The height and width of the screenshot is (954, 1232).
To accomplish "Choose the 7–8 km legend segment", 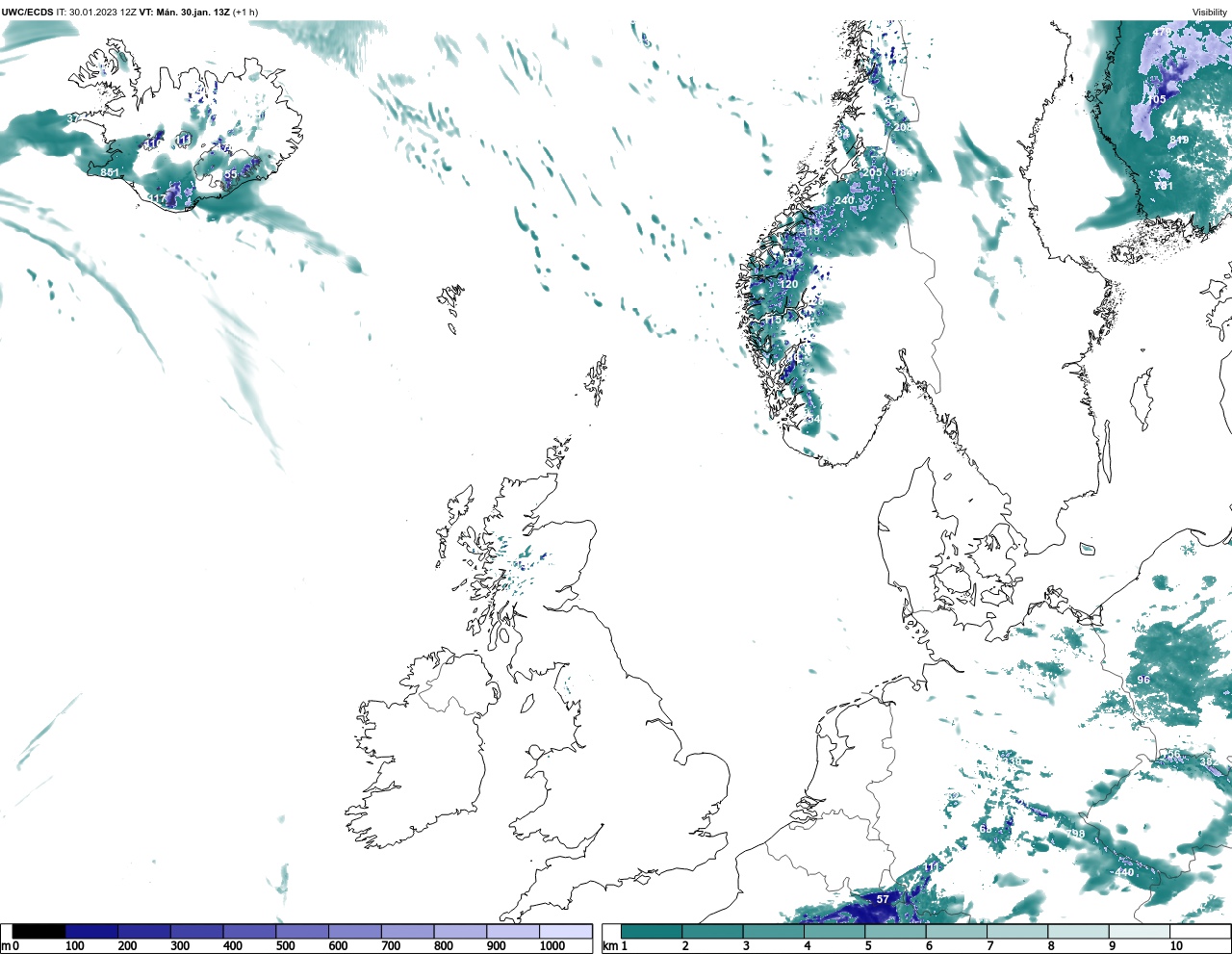I will tap(1017, 931).
